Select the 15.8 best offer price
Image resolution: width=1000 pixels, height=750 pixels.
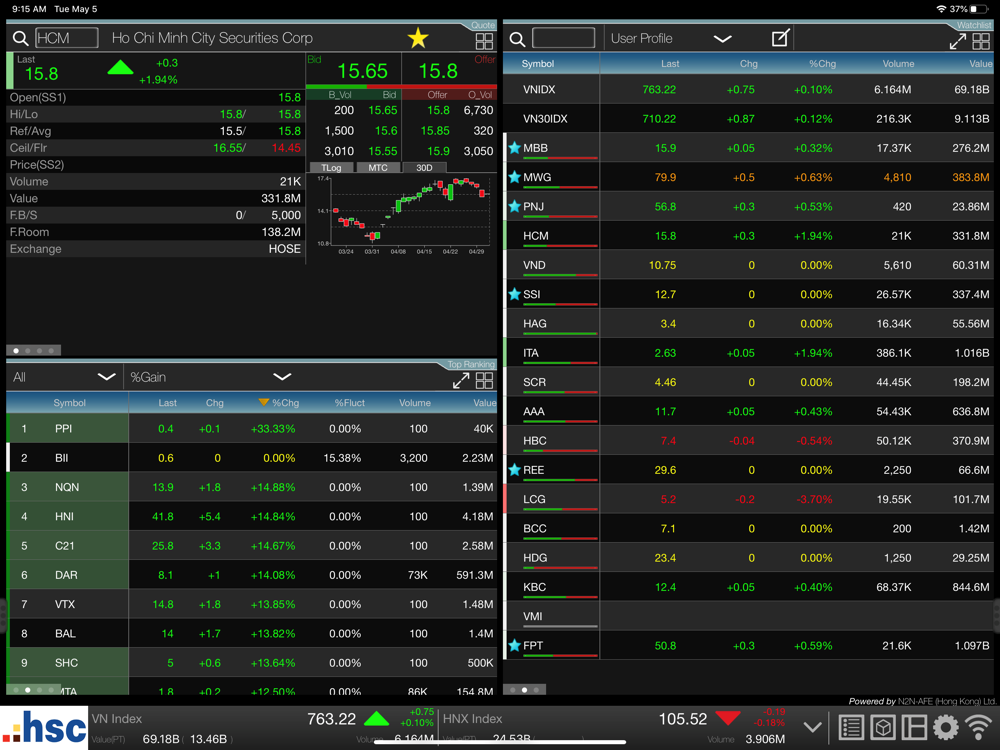click(438, 71)
